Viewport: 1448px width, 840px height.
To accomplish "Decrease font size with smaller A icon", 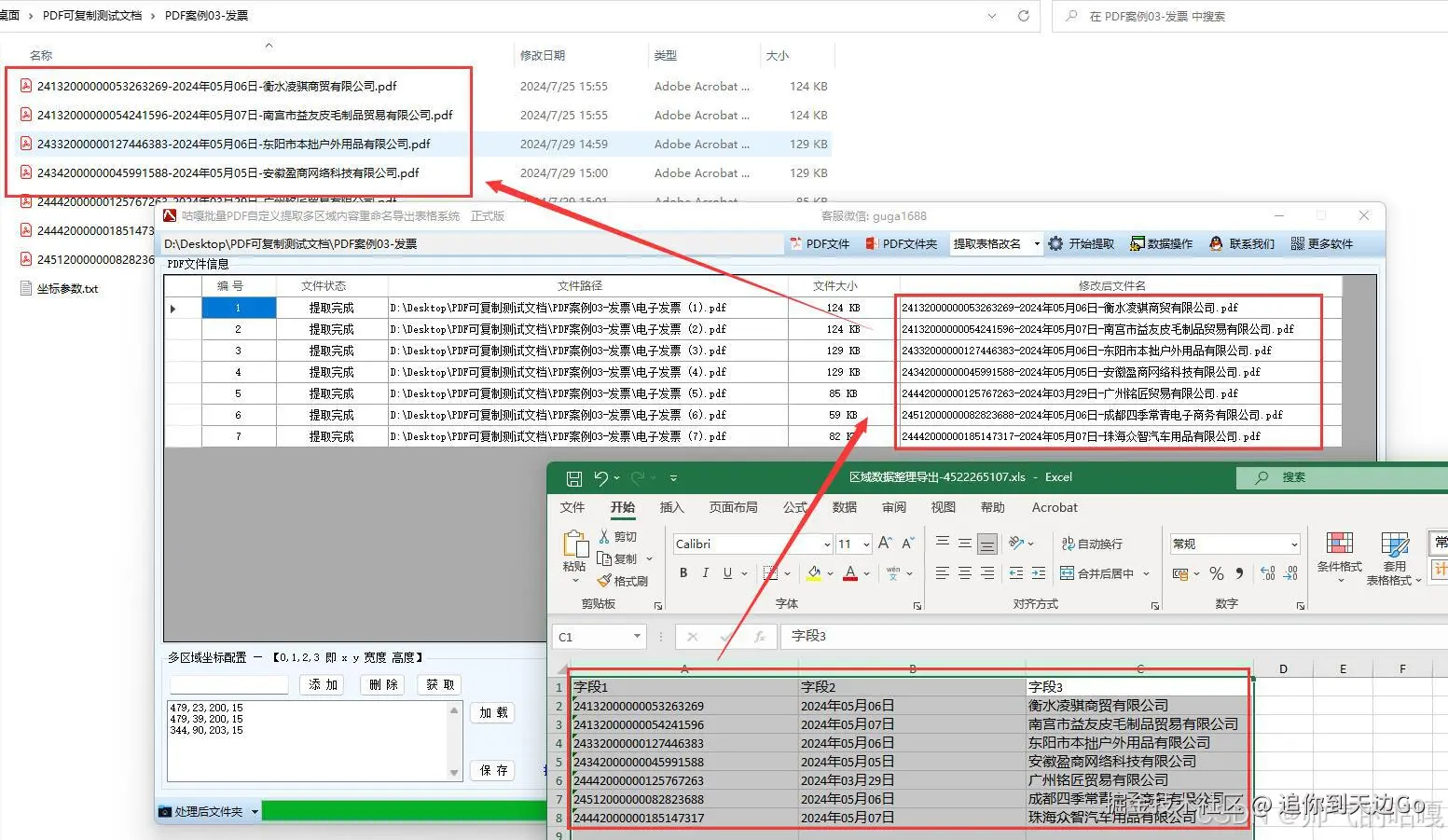I will pyautogui.click(x=908, y=543).
